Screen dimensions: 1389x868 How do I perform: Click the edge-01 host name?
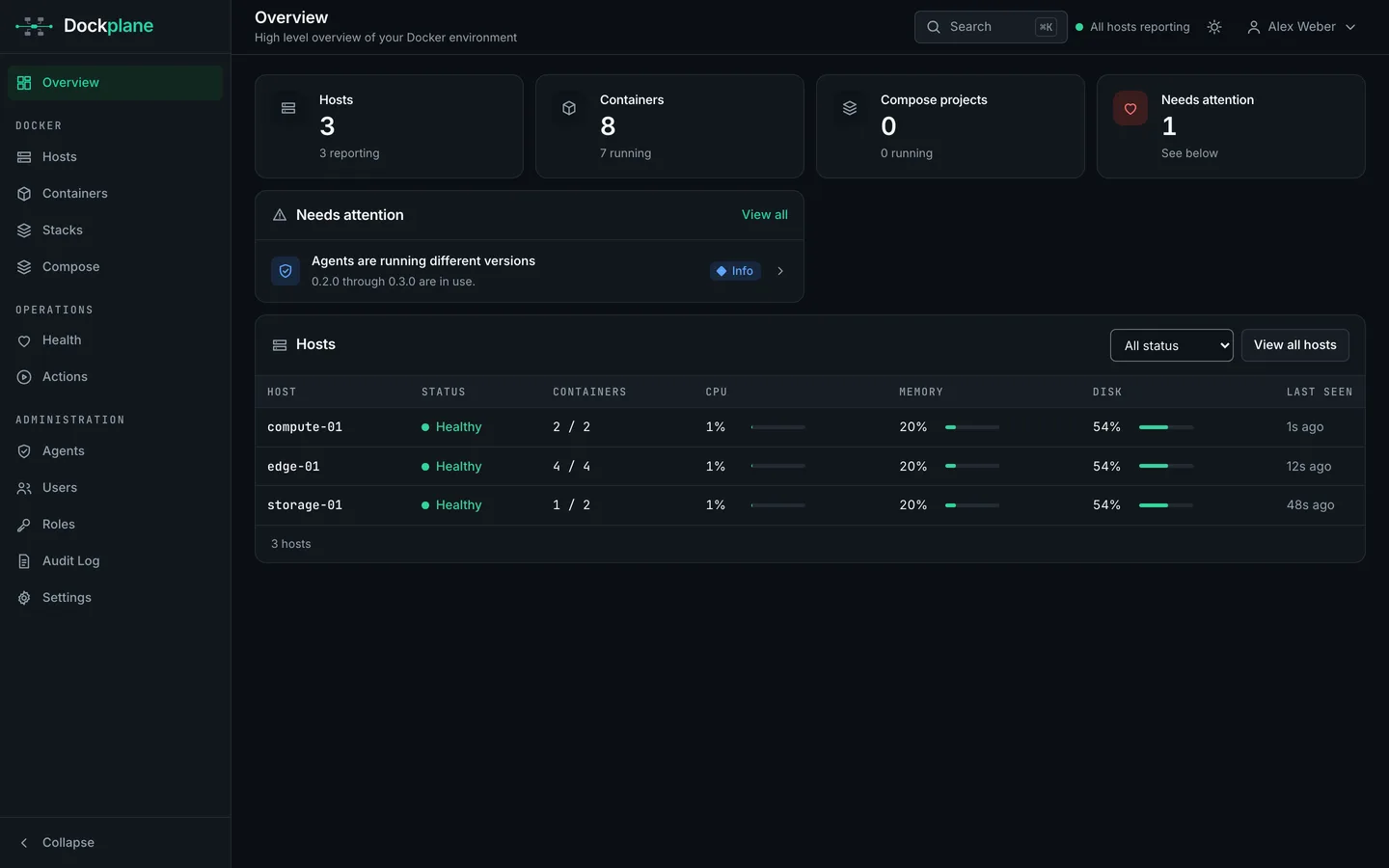293,466
